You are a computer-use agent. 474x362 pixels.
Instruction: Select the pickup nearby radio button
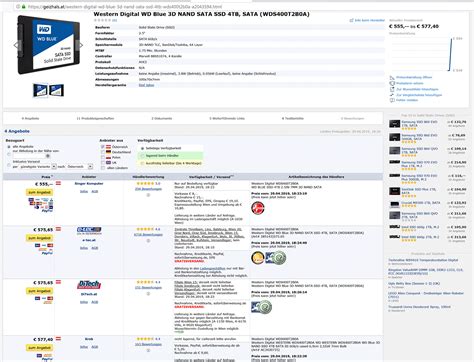click(9, 154)
